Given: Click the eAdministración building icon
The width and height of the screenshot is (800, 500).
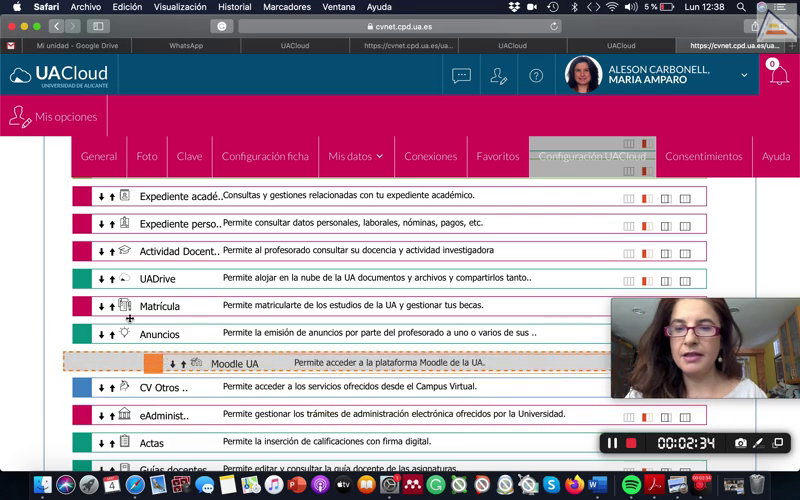Looking at the screenshot, I should (x=125, y=414).
